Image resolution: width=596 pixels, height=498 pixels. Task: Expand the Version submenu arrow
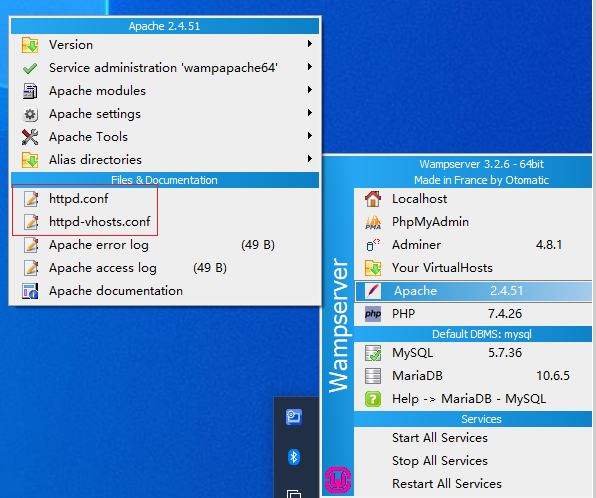pos(310,44)
